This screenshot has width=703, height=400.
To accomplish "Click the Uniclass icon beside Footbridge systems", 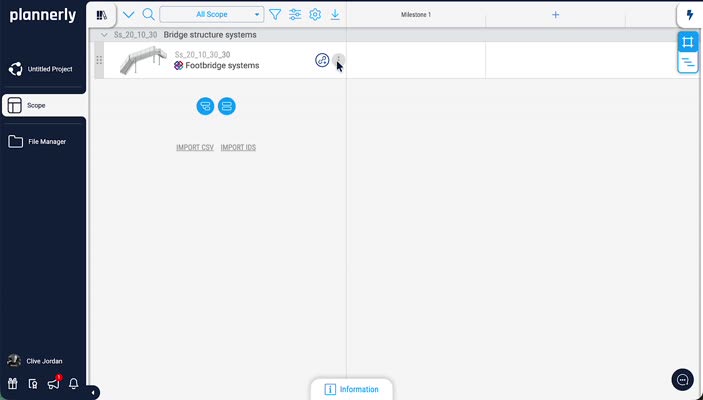I will click(x=178, y=65).
